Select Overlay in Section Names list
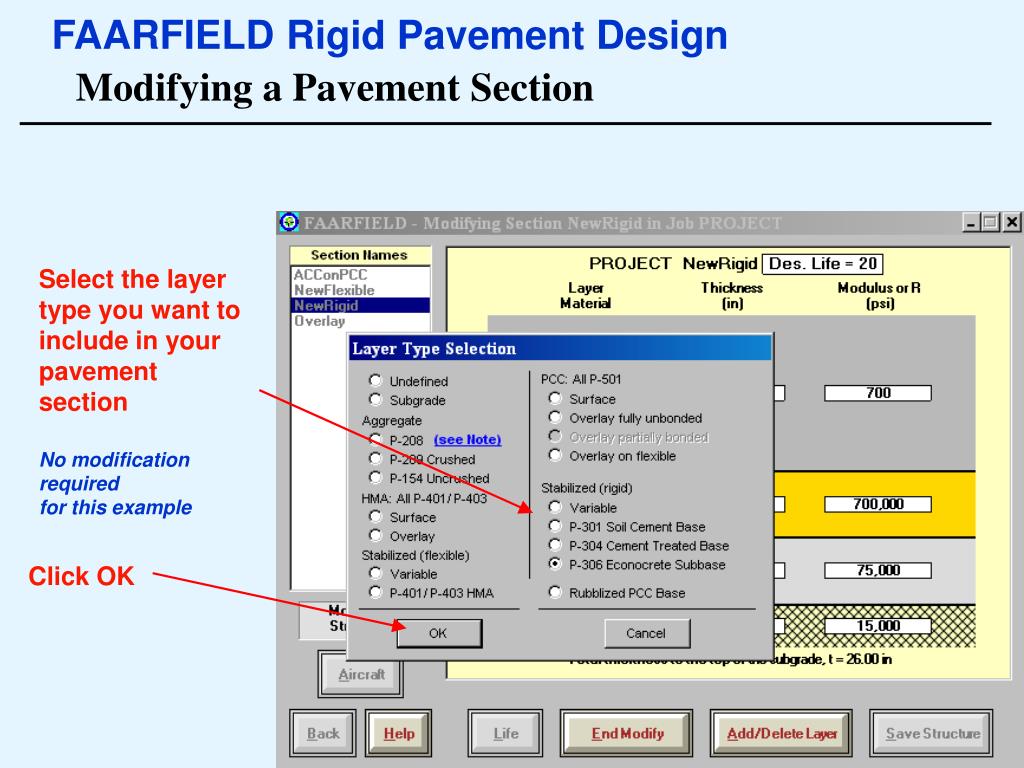This screenshot has width=1024, height=768. (360, 321)
